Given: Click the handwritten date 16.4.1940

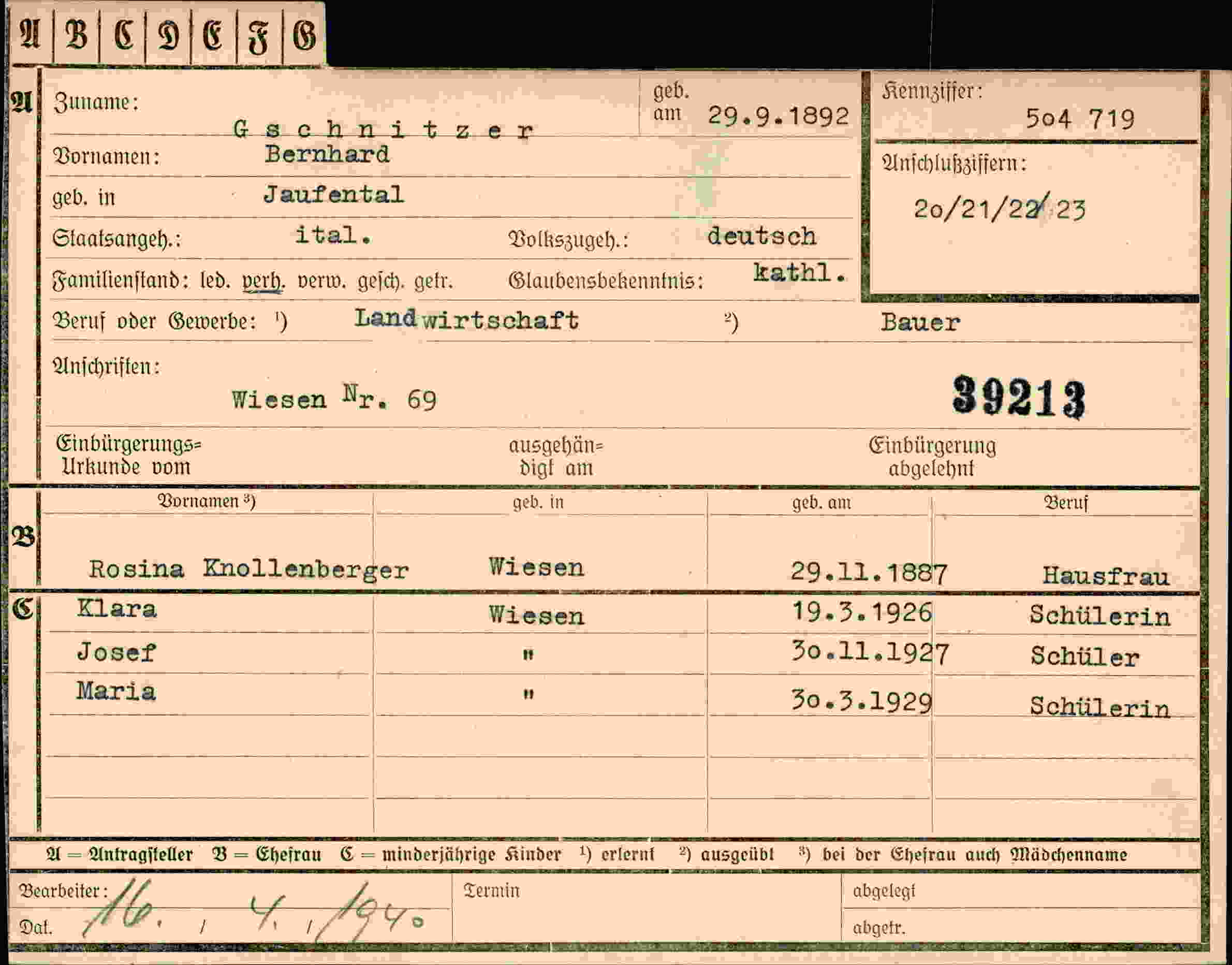Looking at the screenshot, I should click(254, 911).
